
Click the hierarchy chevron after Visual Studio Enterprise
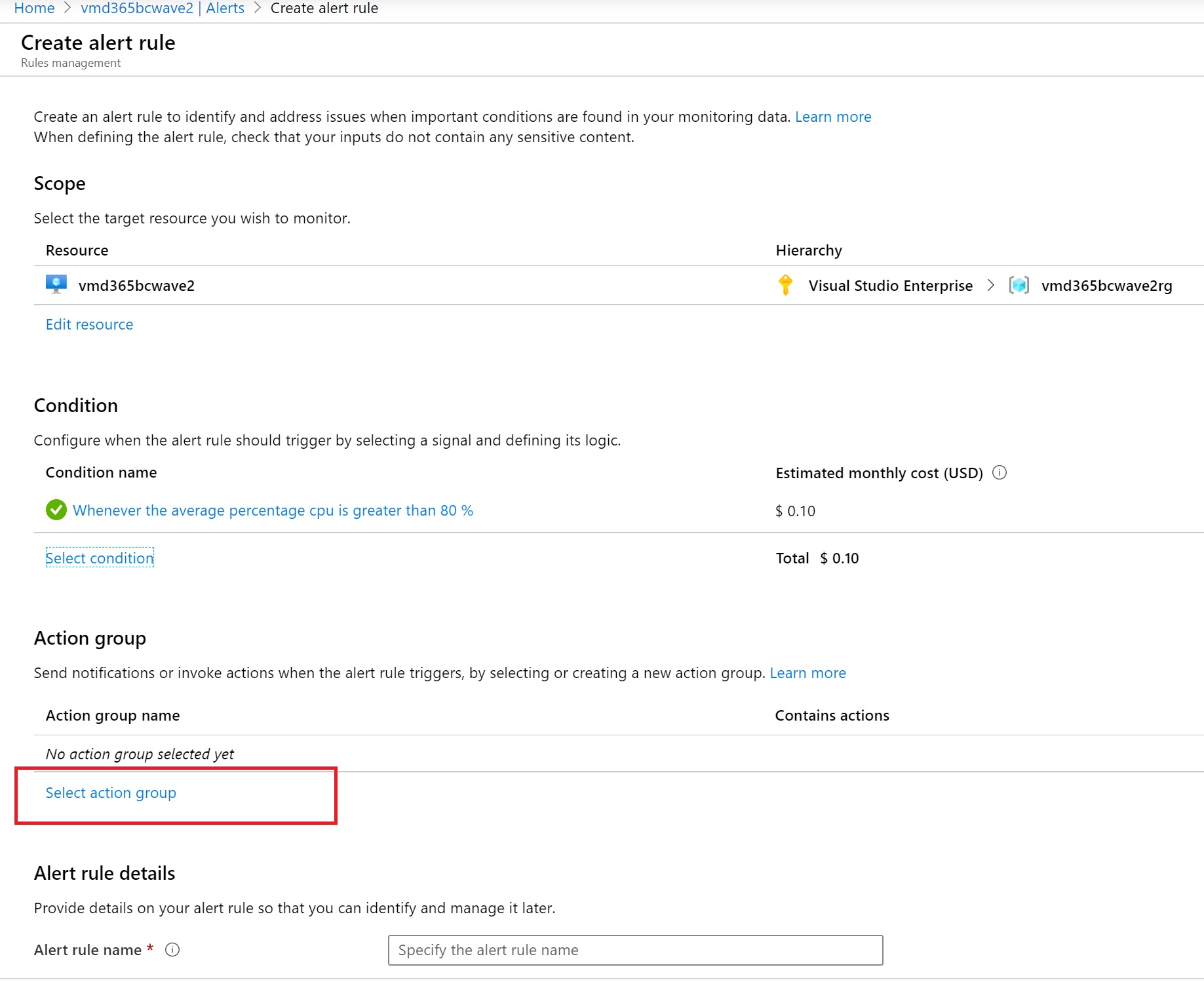point(991,285)
